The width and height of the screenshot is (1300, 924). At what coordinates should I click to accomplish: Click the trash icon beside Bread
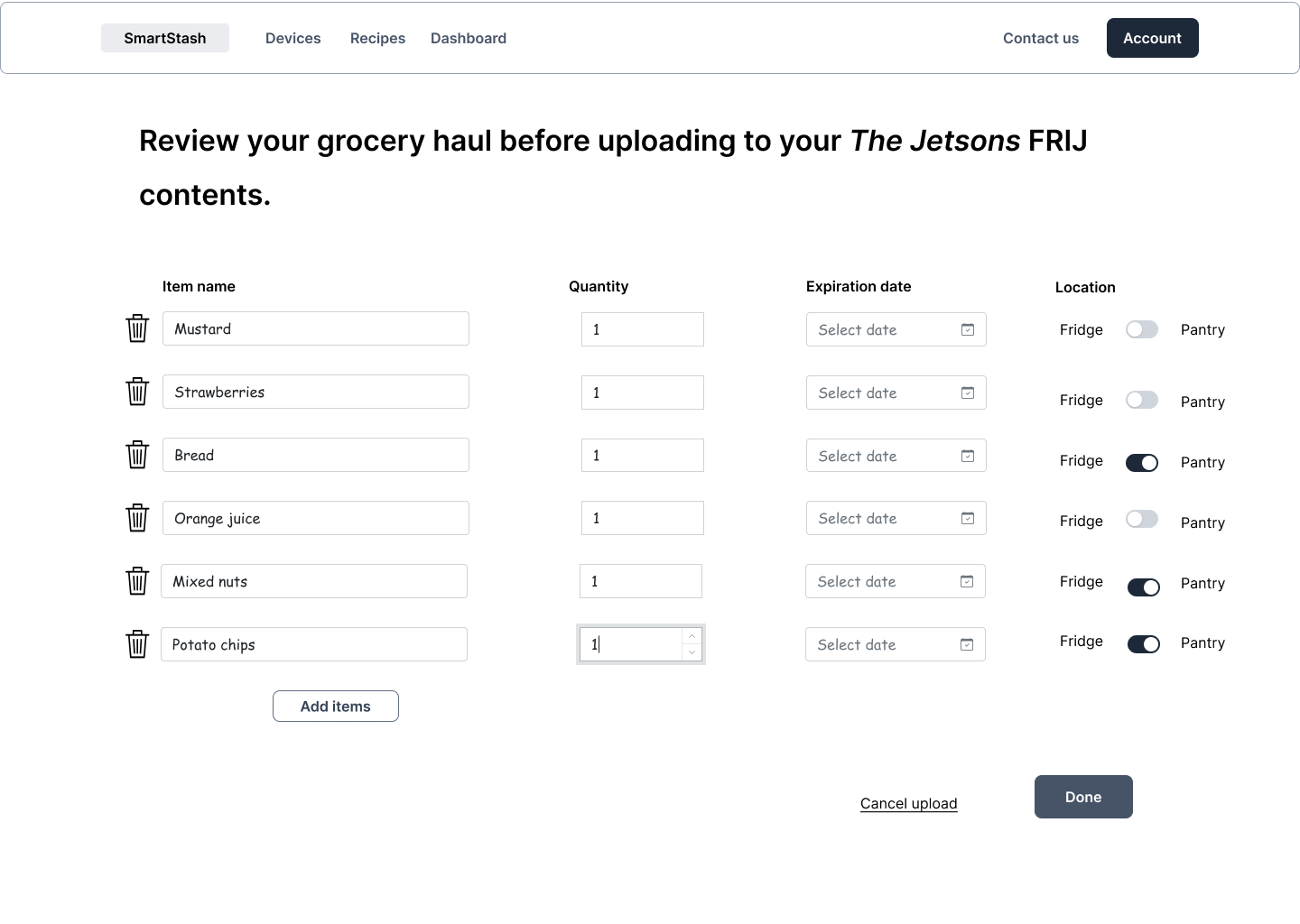137,455
